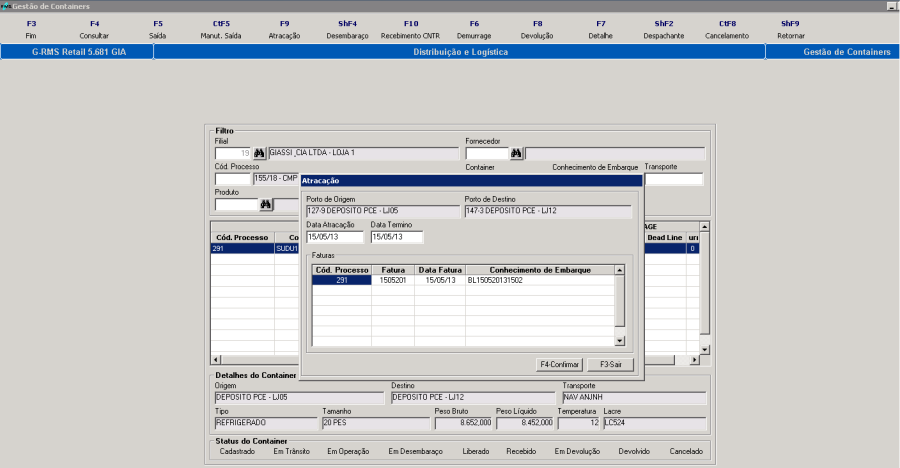The height and width of the screenshot is (468, 900).
Task: Click ShF2 Despachante toolbar item
Action: point(664,29)
